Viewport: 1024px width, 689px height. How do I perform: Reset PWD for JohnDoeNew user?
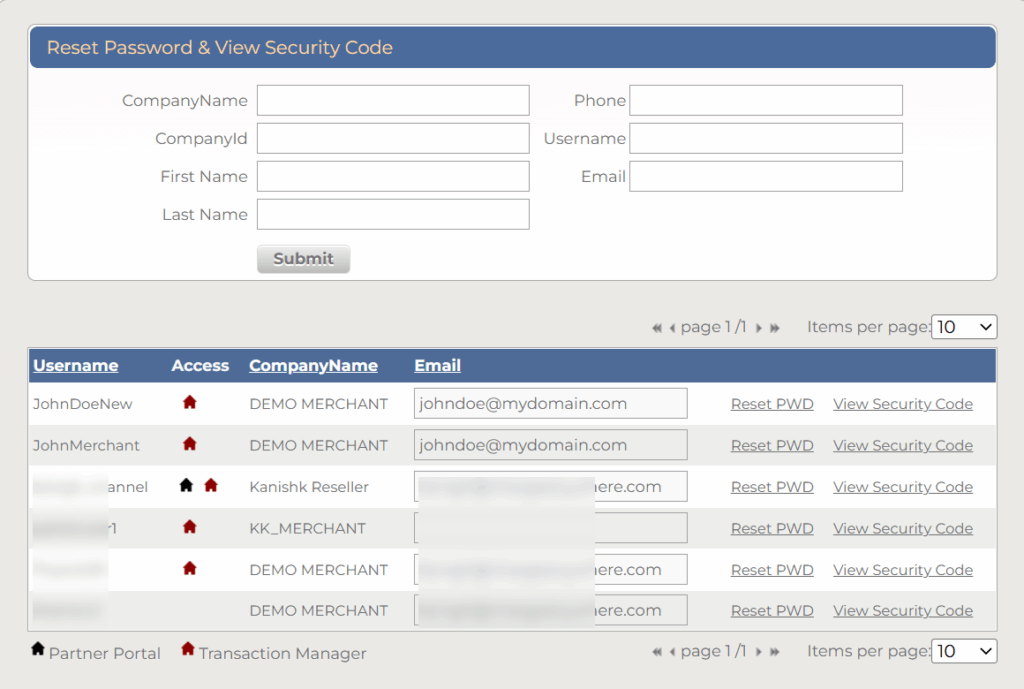(x=772, y=404)
